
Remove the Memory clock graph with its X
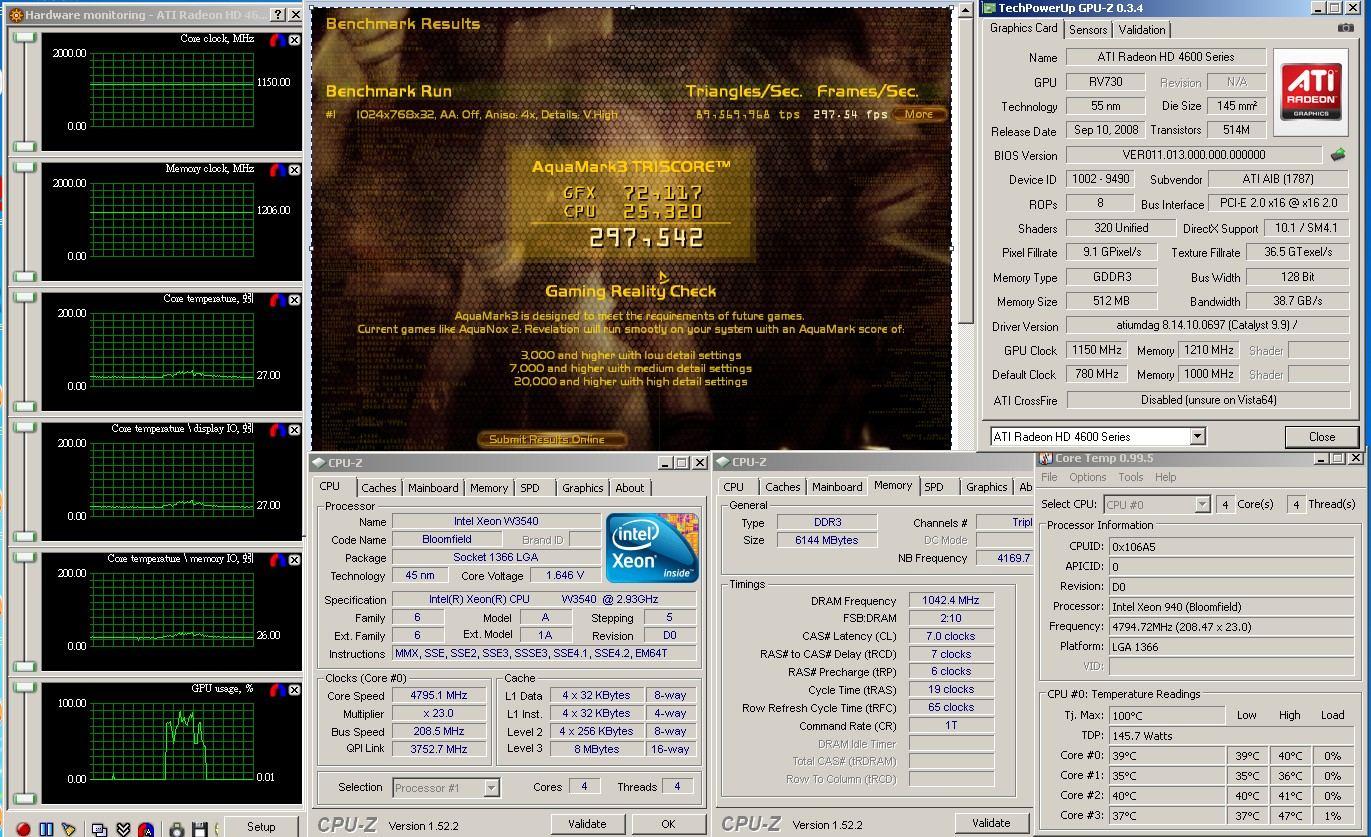tap(294, 170)
